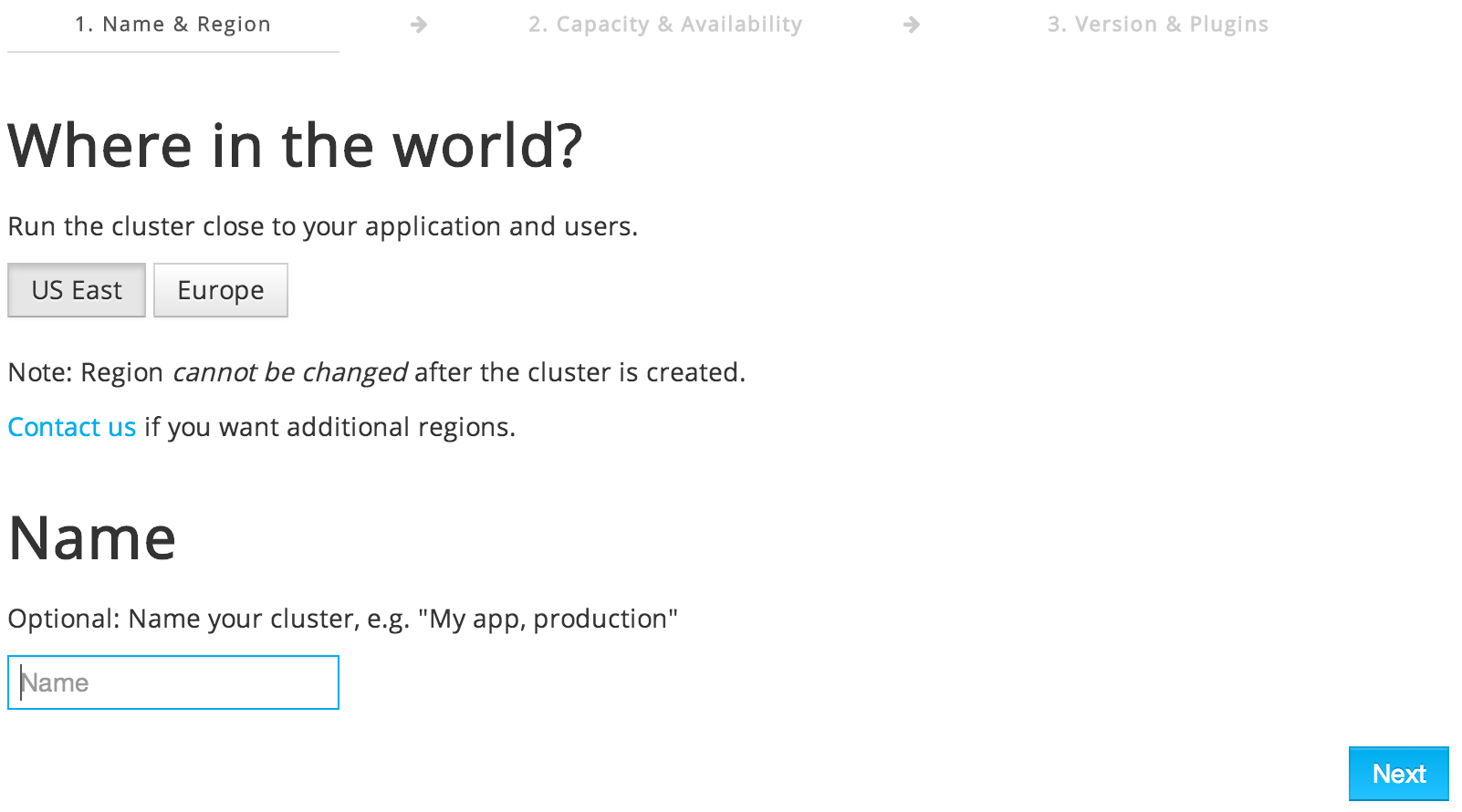Click arrow icon after Name & Region
Screen dimensions: 1462x812
pyautogui.click(x=419, y=25)
